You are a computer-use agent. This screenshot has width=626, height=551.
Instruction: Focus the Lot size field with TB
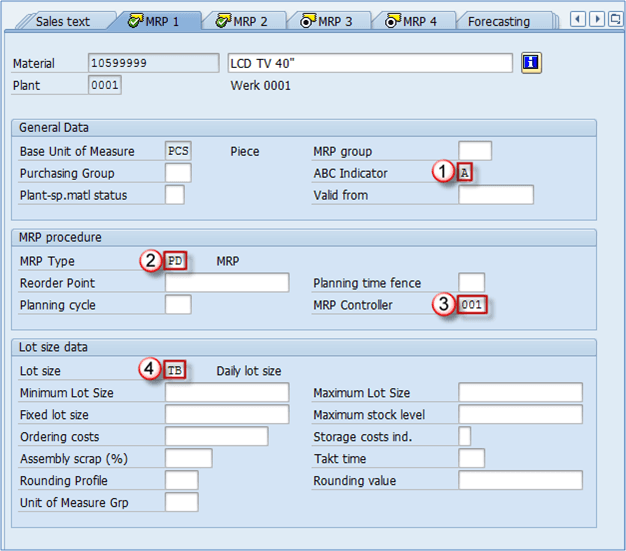click(176, 371)
